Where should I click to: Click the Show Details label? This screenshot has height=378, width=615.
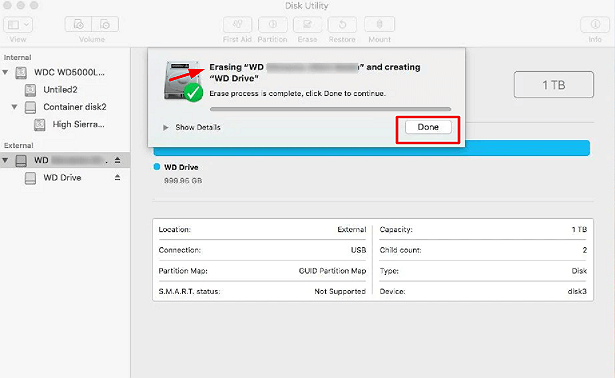click(x=198, y=127)
